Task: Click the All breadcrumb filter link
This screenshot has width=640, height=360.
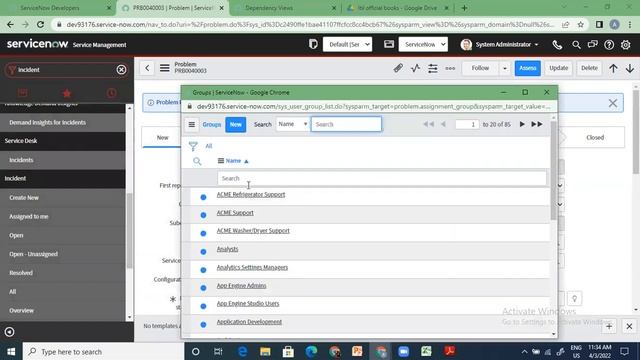Action: (x=209, y=146)
